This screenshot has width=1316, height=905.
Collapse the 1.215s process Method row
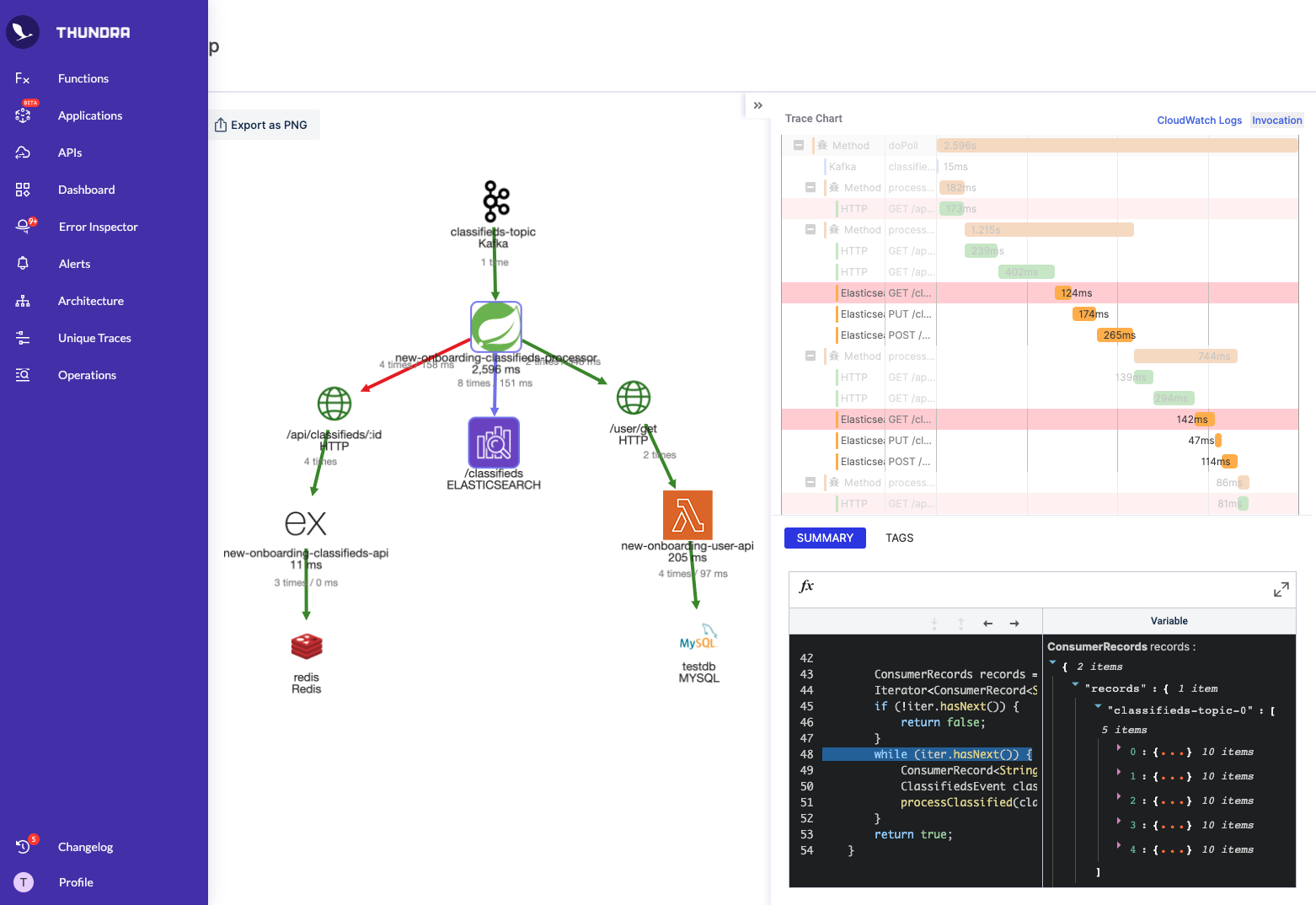(x=810, y=229)
